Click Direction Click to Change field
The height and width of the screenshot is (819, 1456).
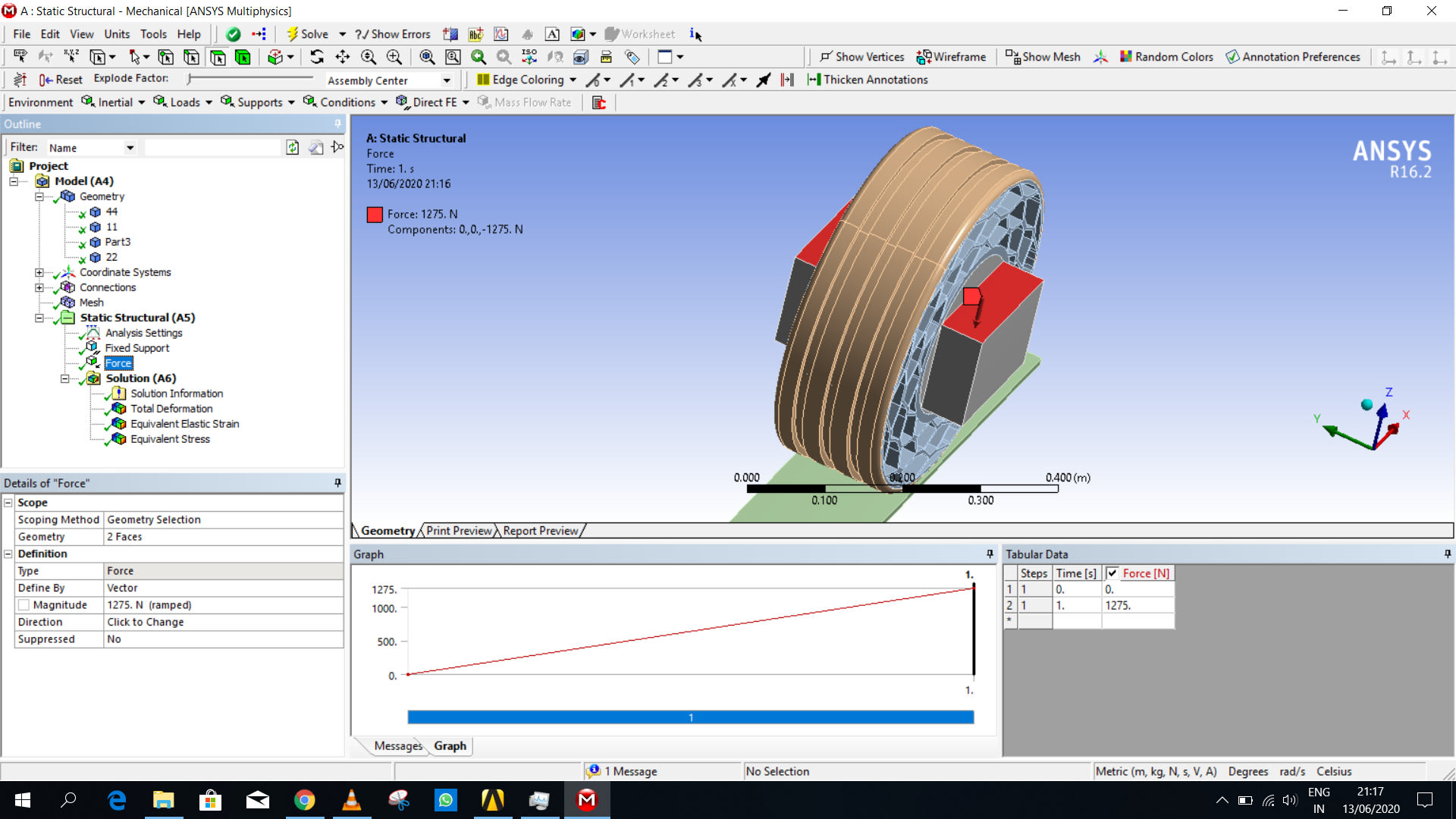223,623
